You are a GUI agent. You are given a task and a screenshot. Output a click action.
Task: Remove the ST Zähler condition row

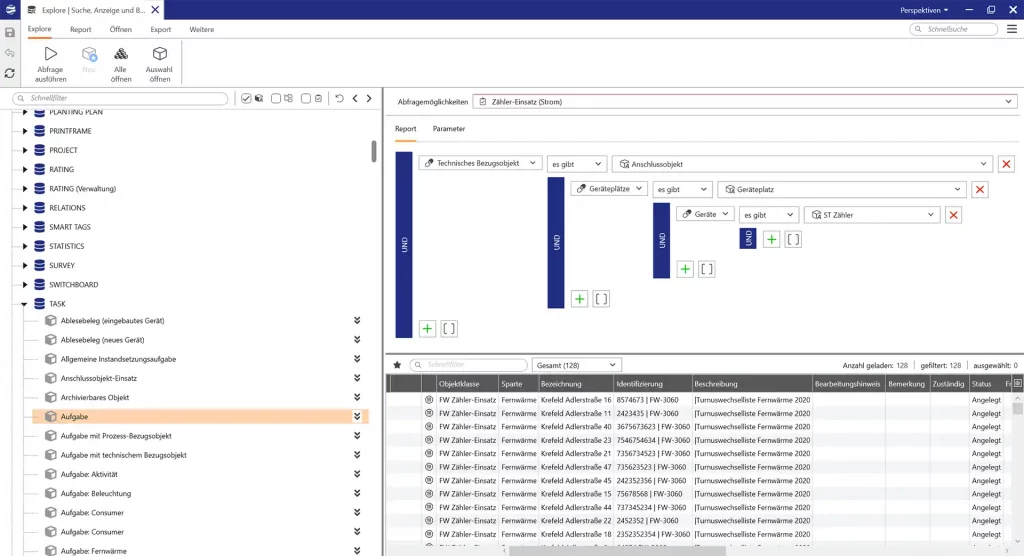pos(953,214)
